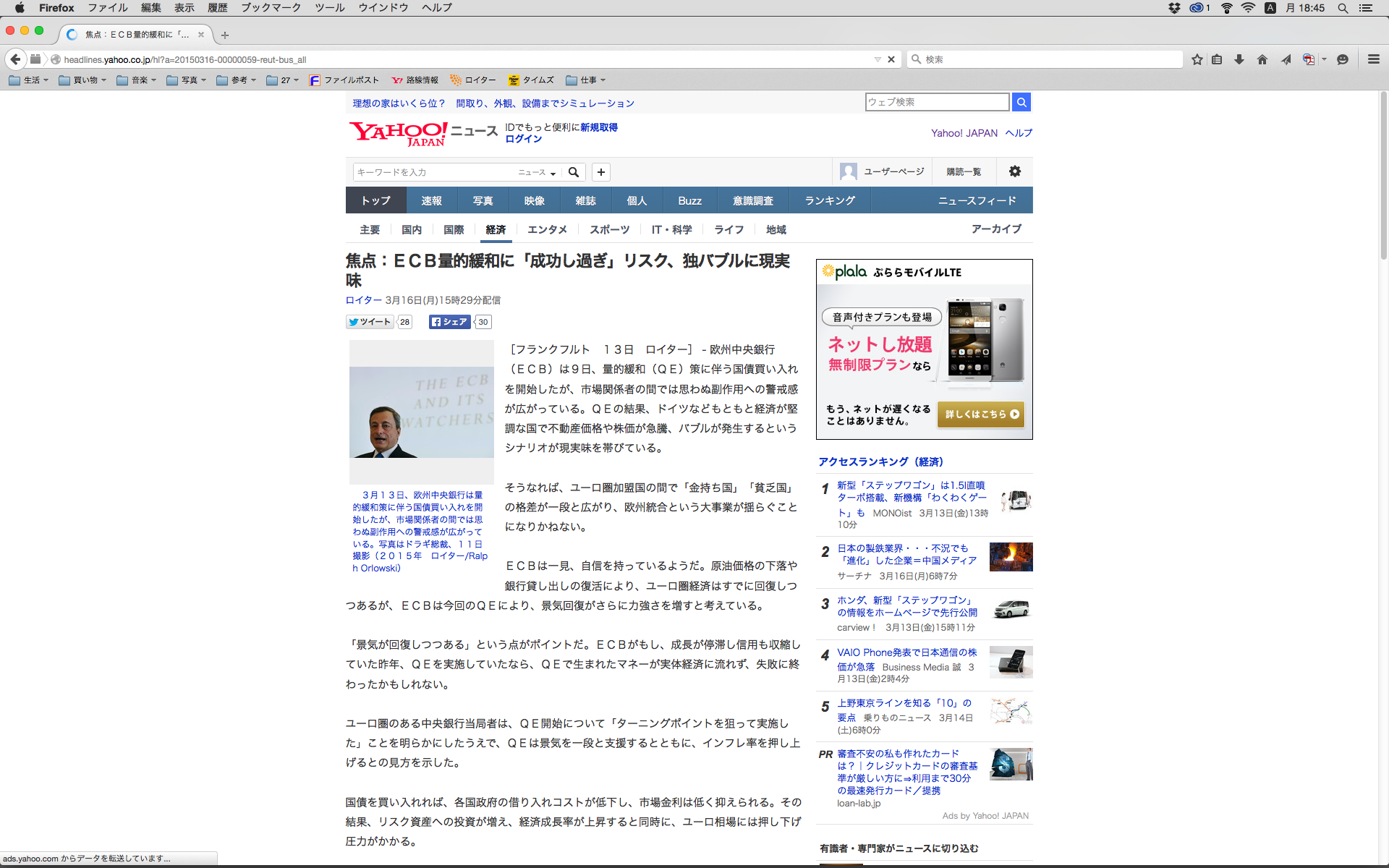Bookmark this page with the star icon
Image resolution: width=1389 pixels, height=868 pixels.
[1197, 59]
